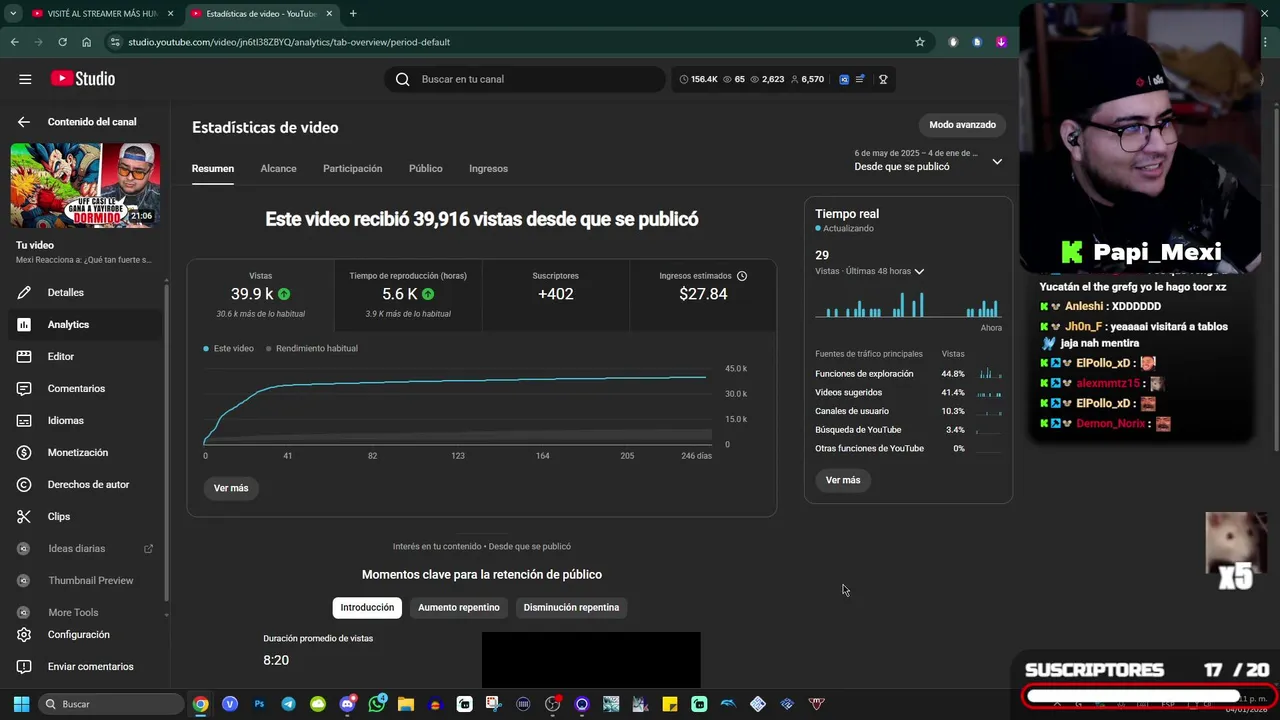Click the YouTube Studio logo
The height and width of the screenshot is (720, 1280).
coord(83,79)
